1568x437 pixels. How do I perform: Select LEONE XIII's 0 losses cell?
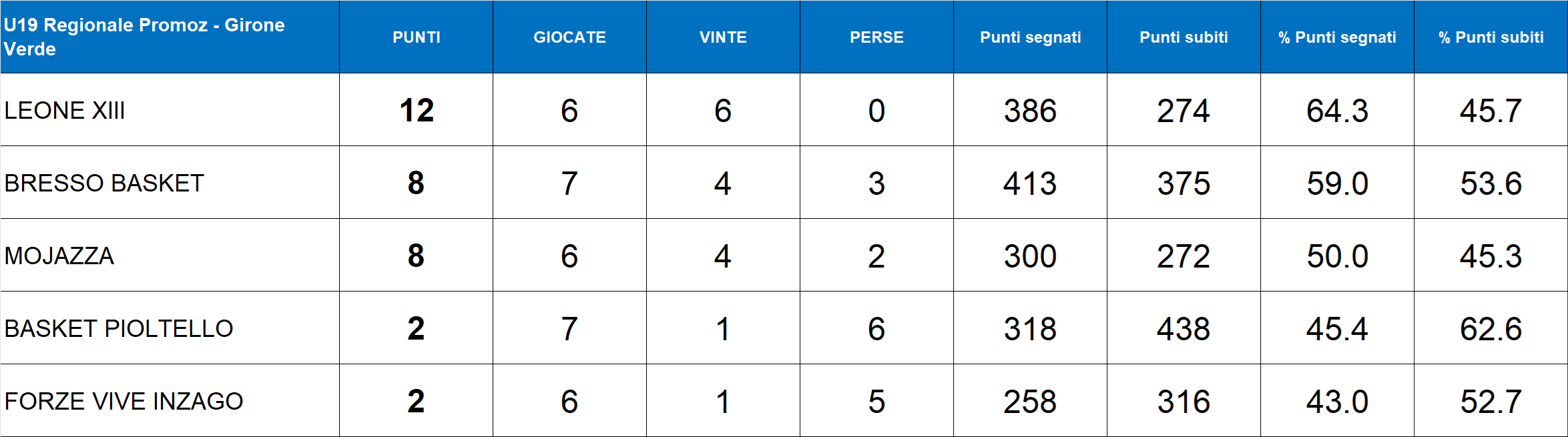point(876,110)
